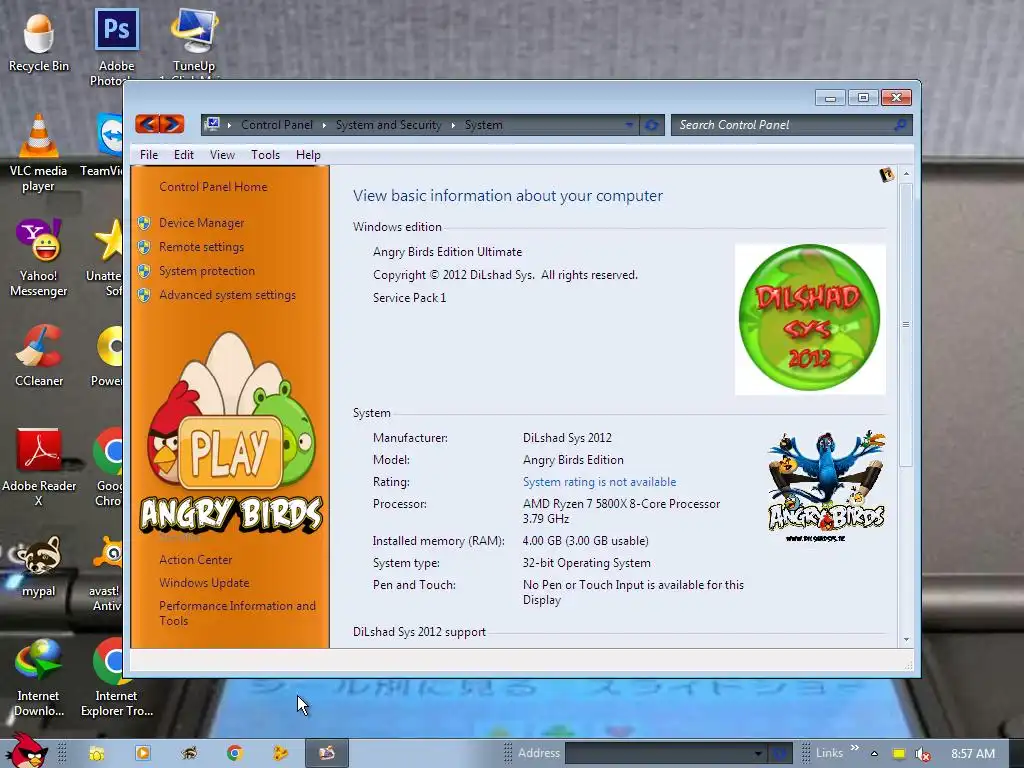Click the Remote settings shield icon

click(x=145, y=247)
